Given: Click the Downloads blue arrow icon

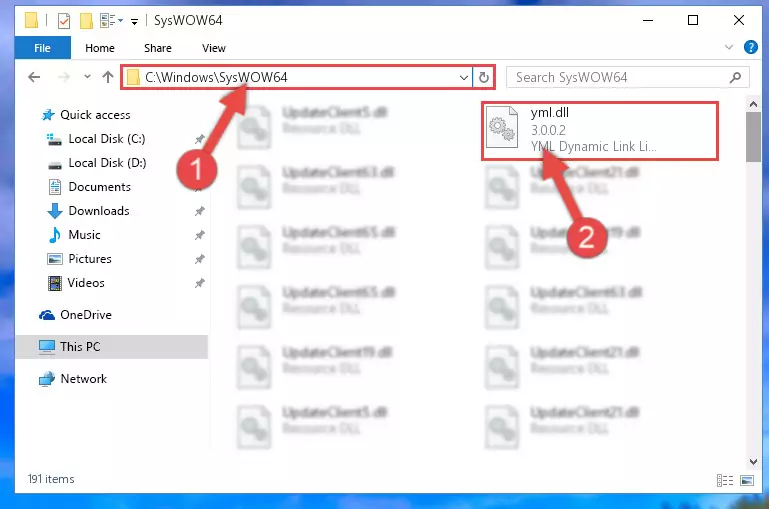Looking at the screenshot, I should (55, 211).
